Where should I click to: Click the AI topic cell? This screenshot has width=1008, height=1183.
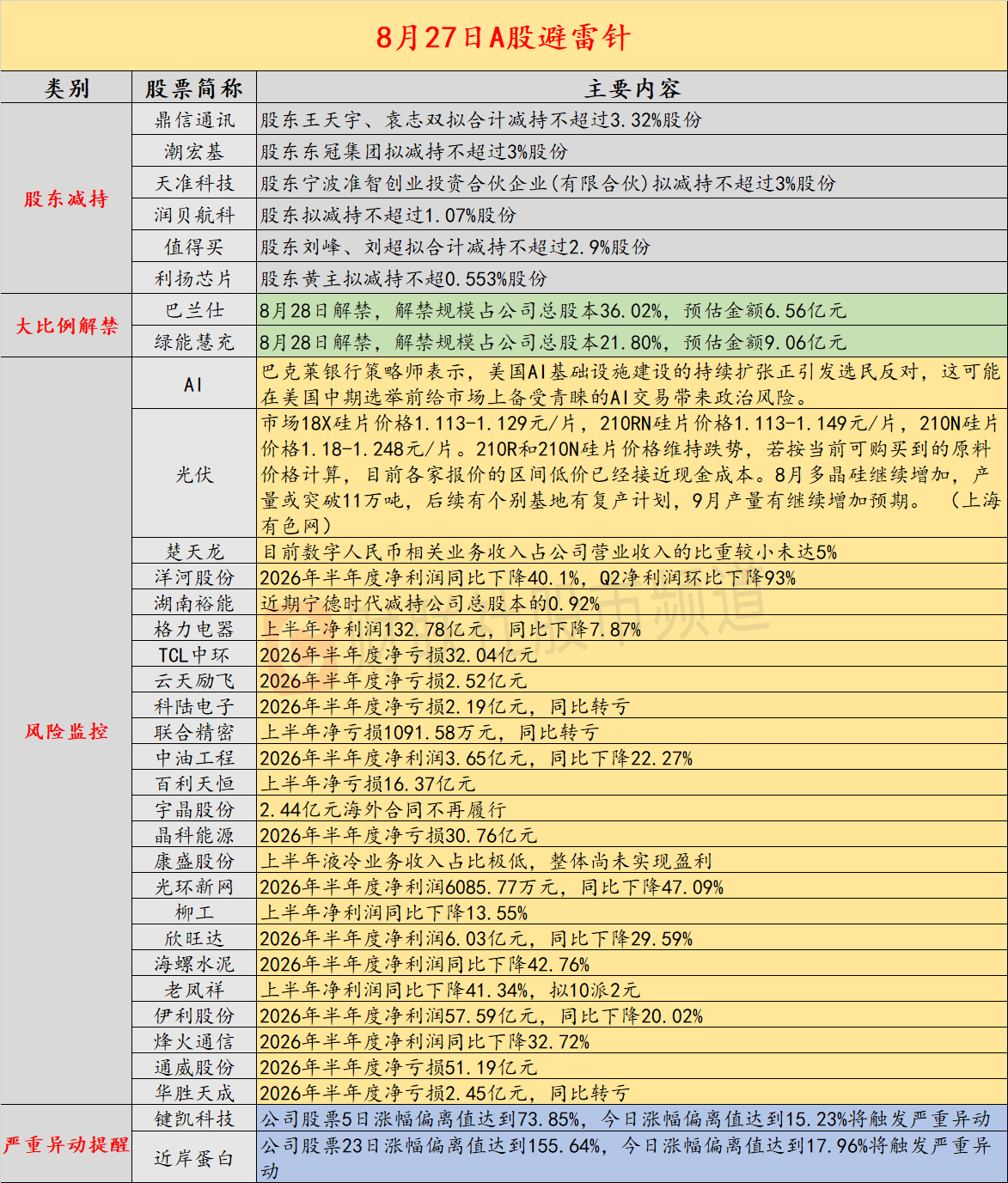point(194,384)
